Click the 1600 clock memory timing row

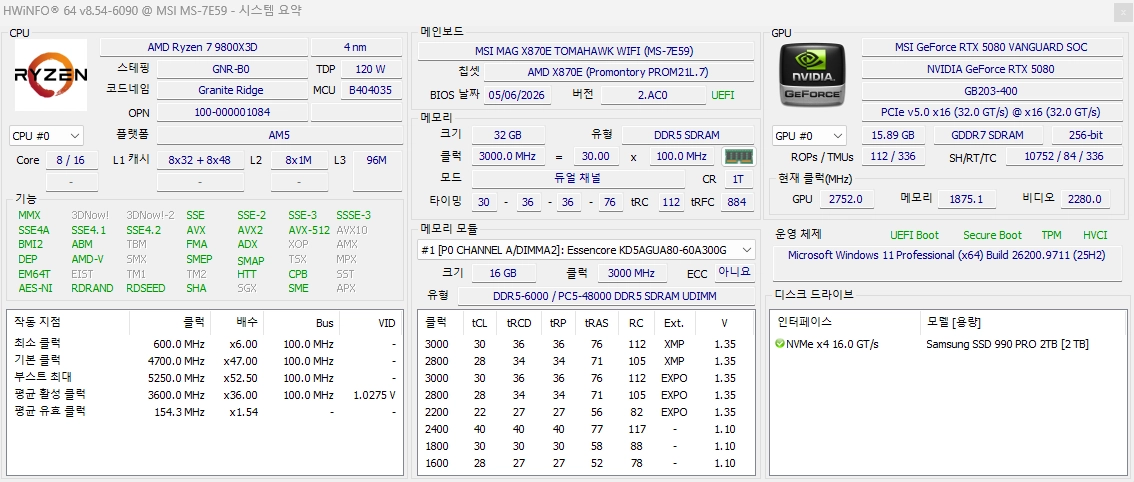[x=587, y=463]
